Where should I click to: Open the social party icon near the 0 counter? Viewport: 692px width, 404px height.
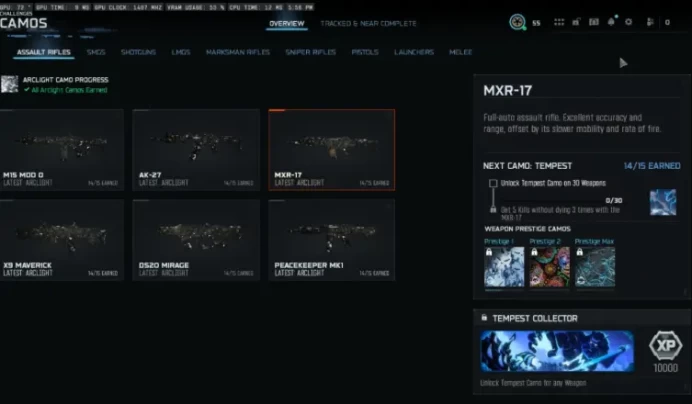click(x=650, y=22)
